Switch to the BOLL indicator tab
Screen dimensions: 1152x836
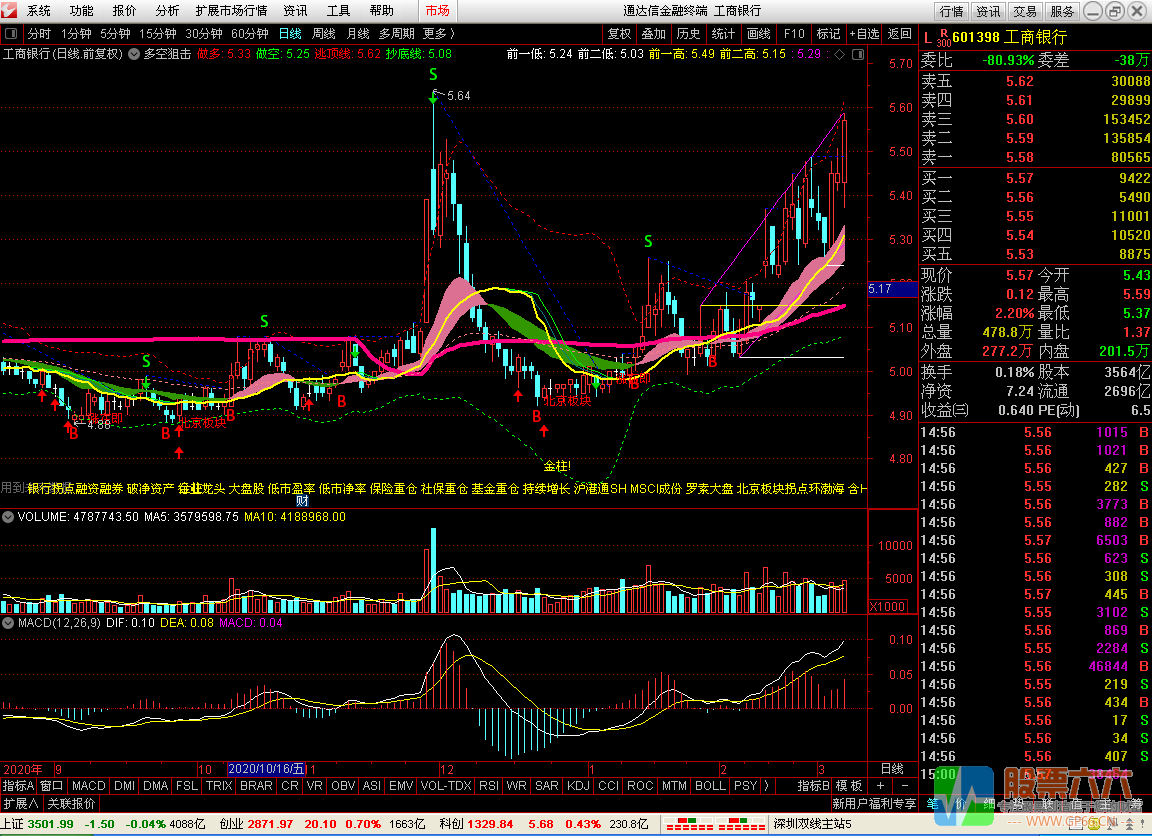pos(710,785)
